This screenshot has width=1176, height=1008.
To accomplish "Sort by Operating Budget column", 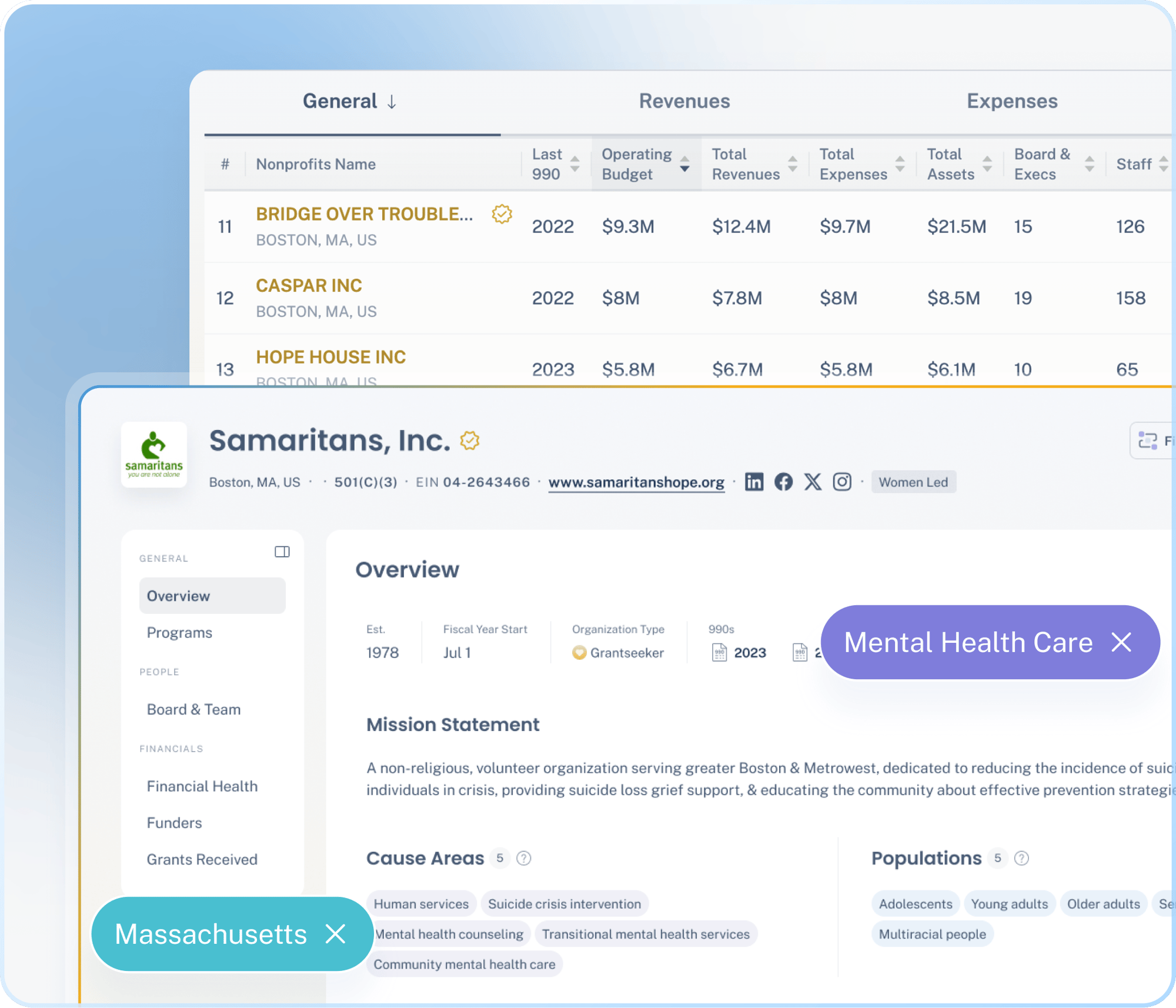I will click(x=684, y=164).
